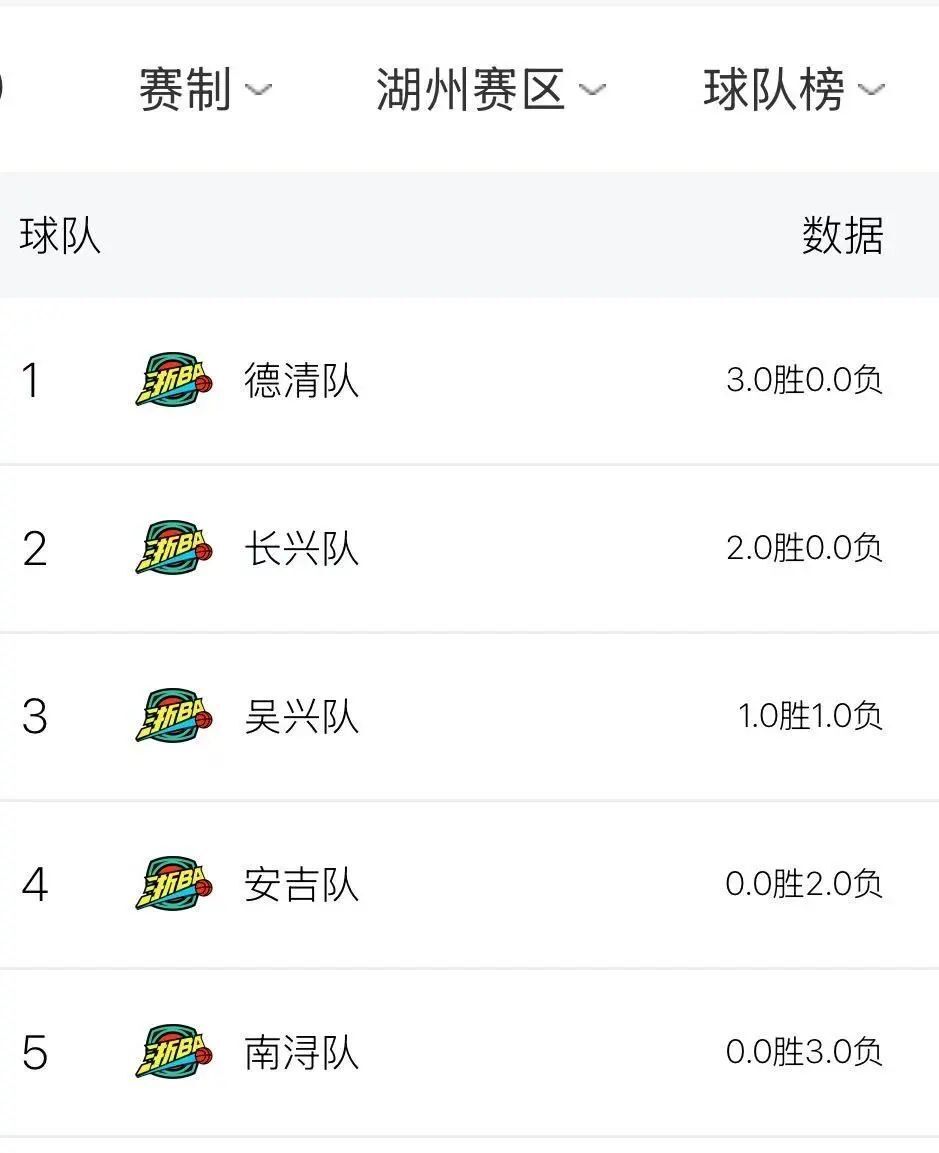This screenshot has height=1153, width=939.
Task: Open the 长兴队 team name link
Action: [x=301, y=549]
